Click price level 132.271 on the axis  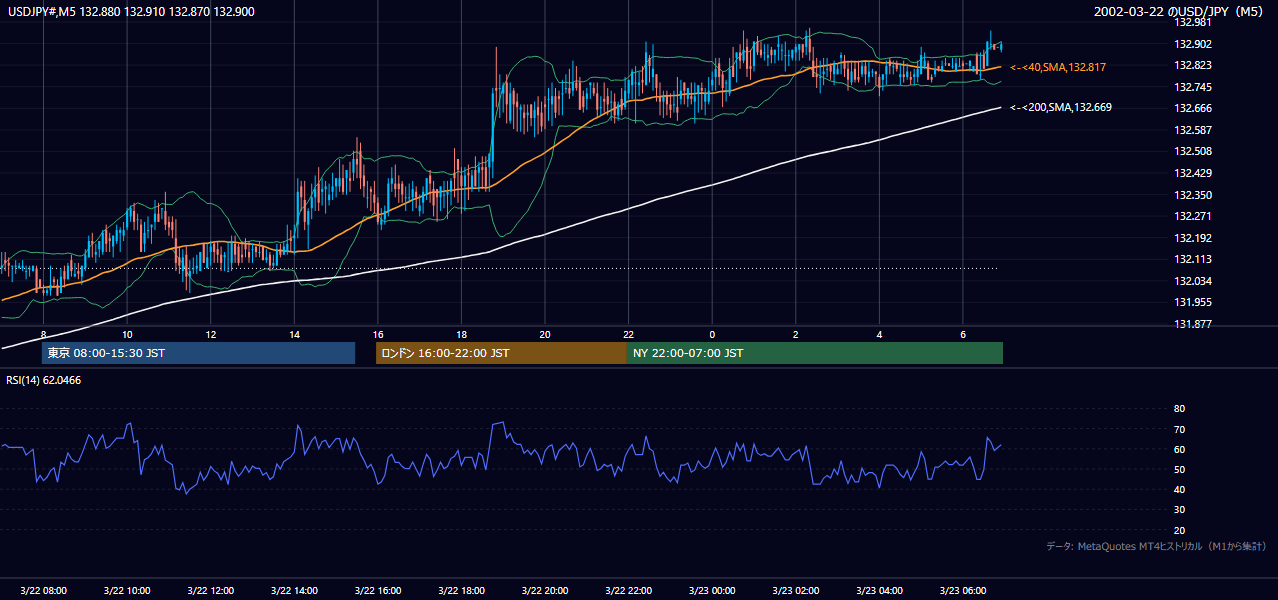(x=1192, y=216)
